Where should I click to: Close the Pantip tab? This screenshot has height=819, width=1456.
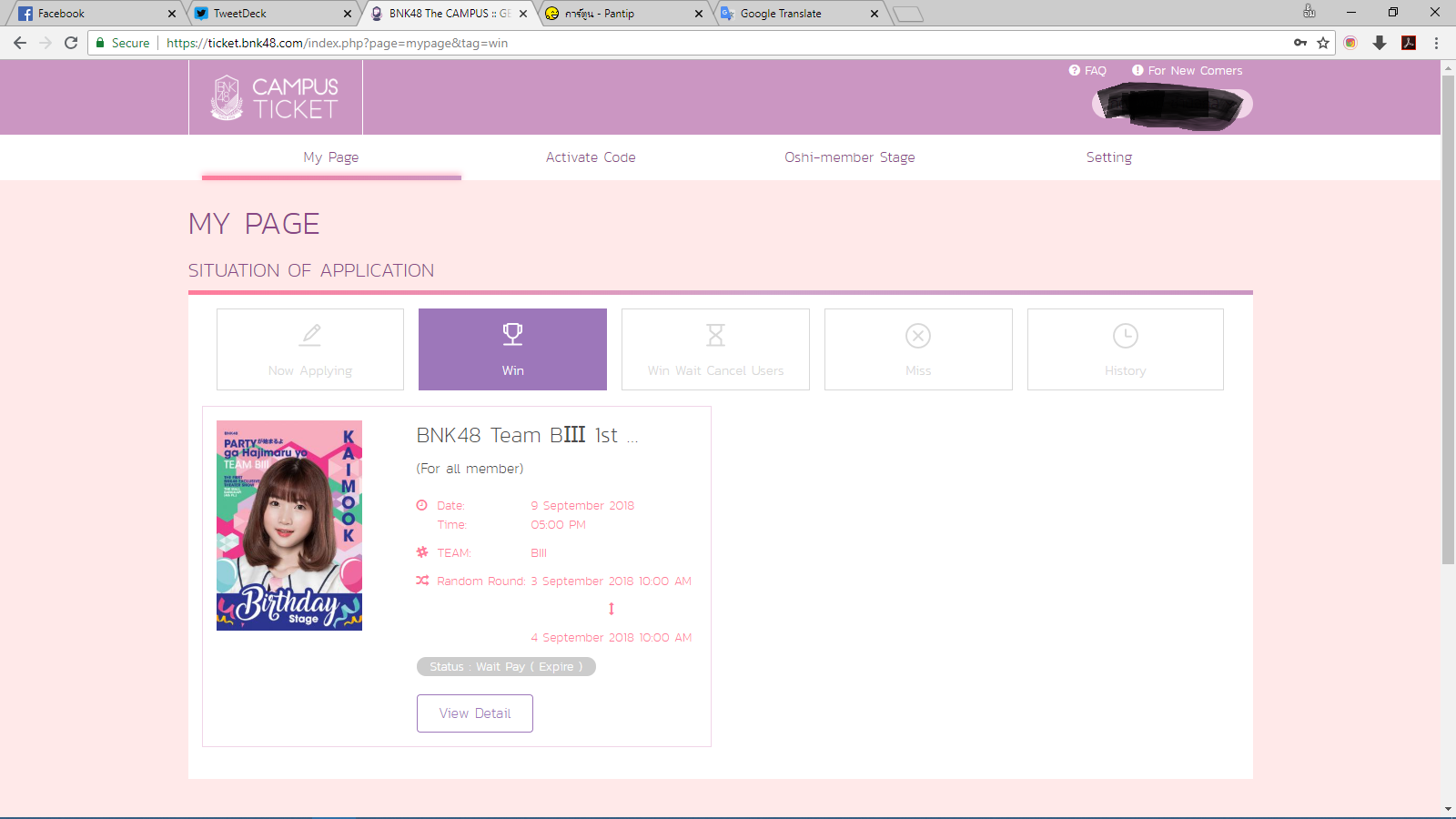tap(699, 14)
